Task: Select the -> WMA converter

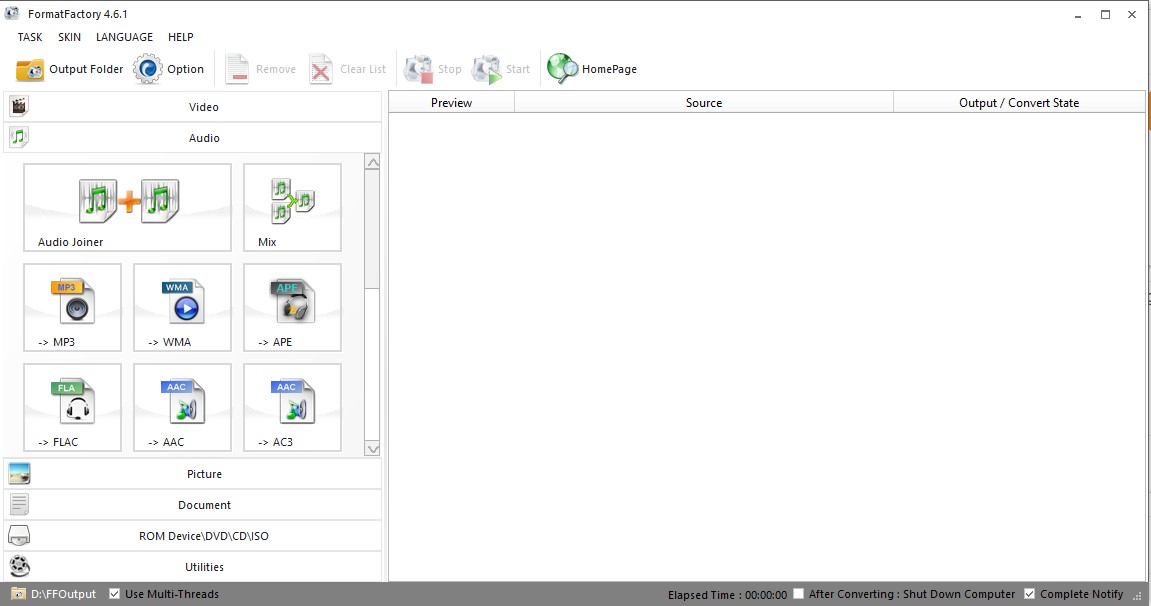Action: [x=182, y=307]
